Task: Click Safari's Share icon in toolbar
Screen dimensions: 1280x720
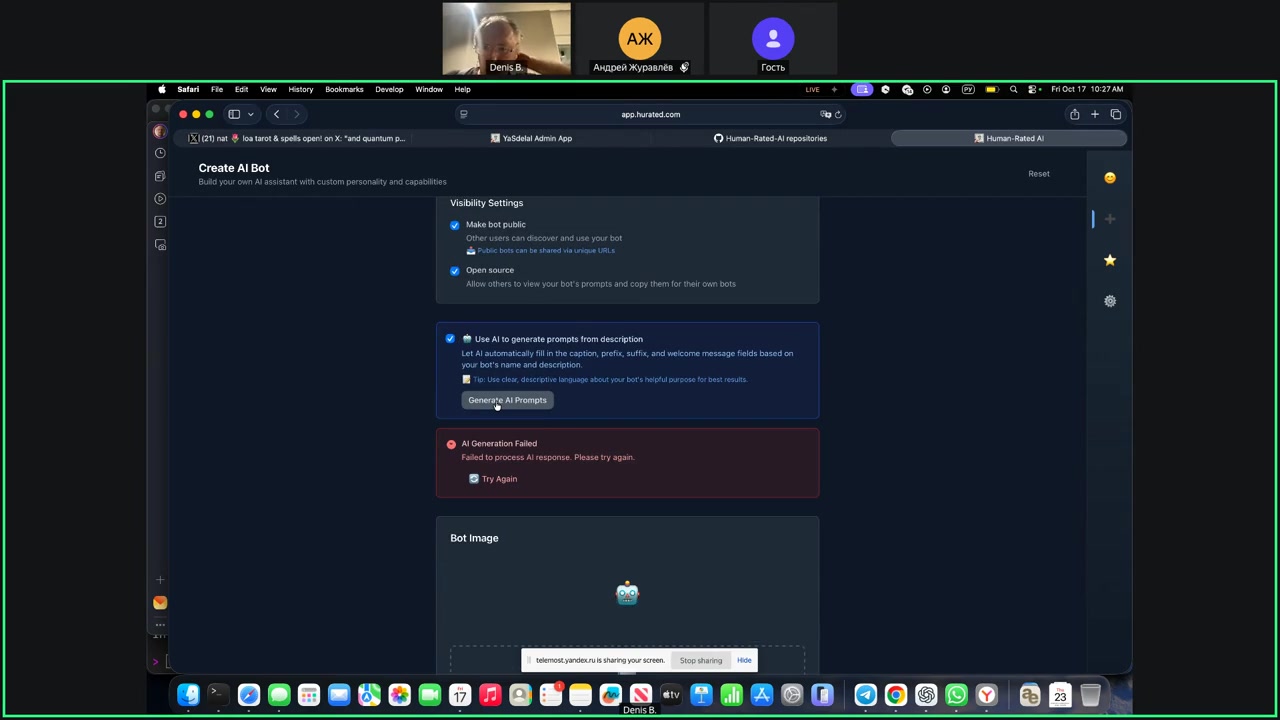Action: pyautogui.click(x=1074, y=114)
